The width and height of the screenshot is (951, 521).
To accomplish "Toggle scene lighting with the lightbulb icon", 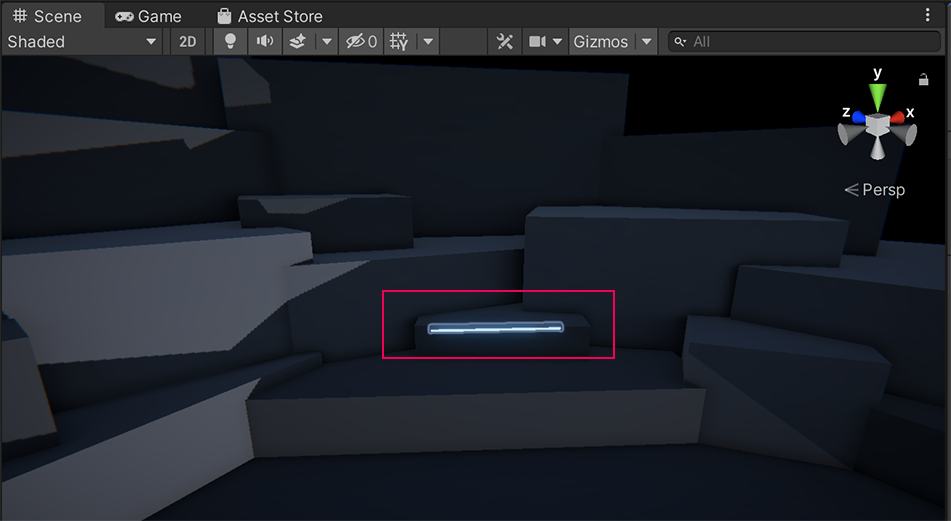I will pos(231,41).
